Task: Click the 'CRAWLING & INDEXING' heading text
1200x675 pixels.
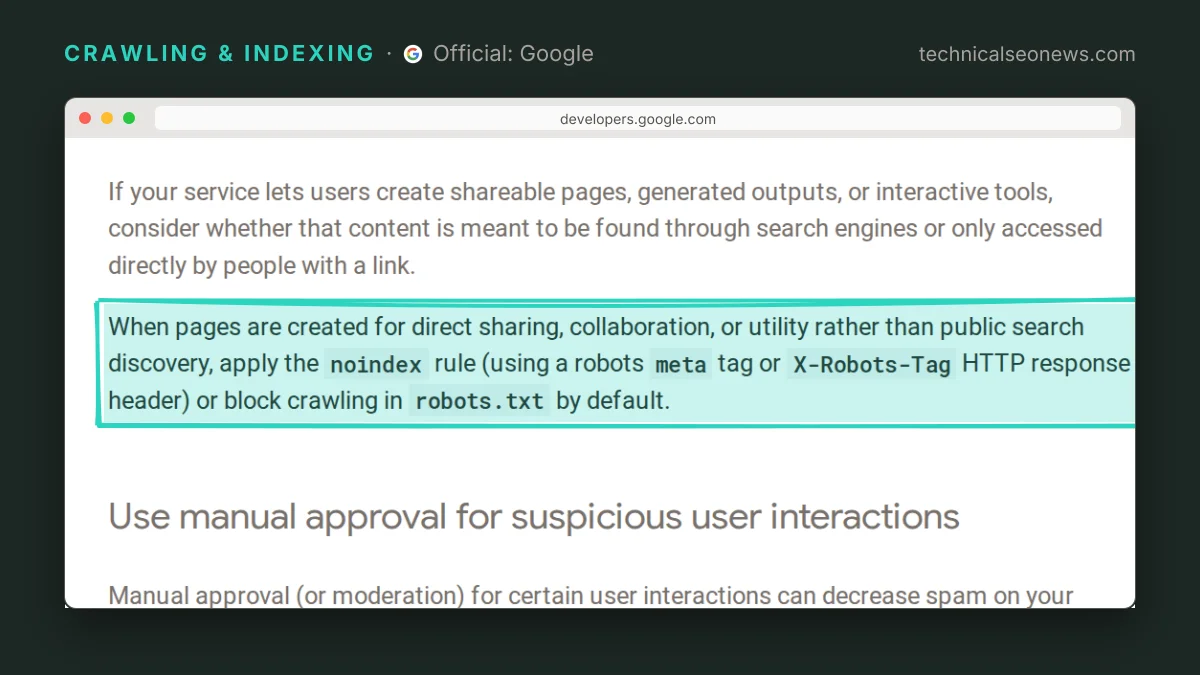Action: (219, 54)
